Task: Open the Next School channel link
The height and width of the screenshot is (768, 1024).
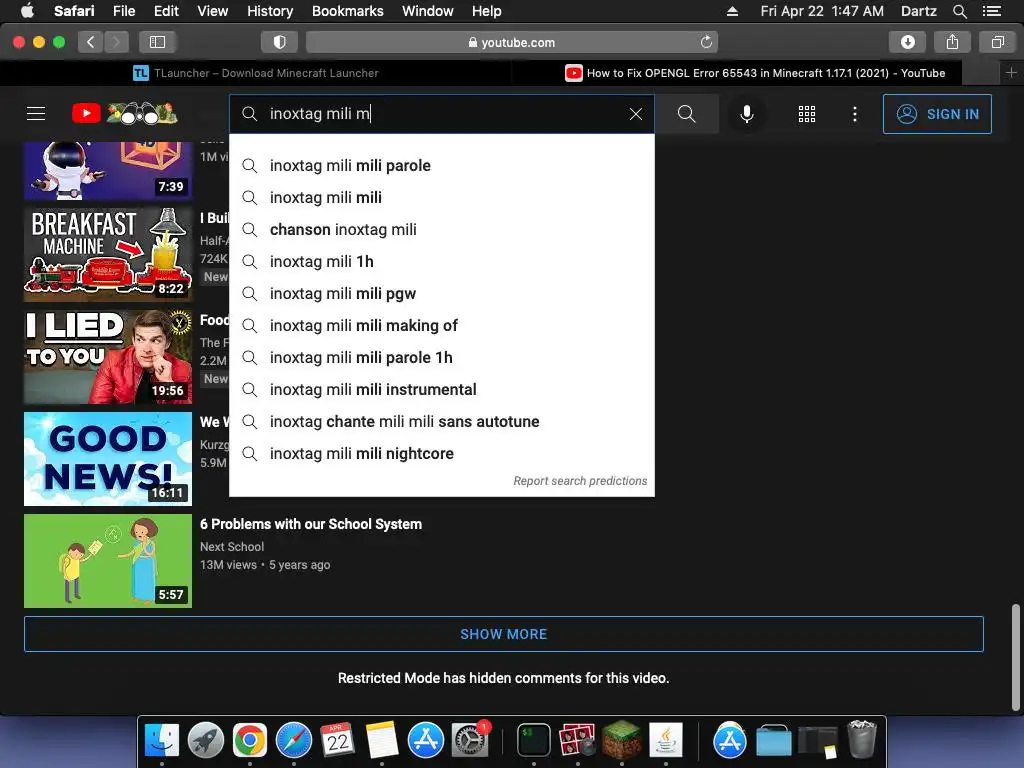Action: pos(232,547)
